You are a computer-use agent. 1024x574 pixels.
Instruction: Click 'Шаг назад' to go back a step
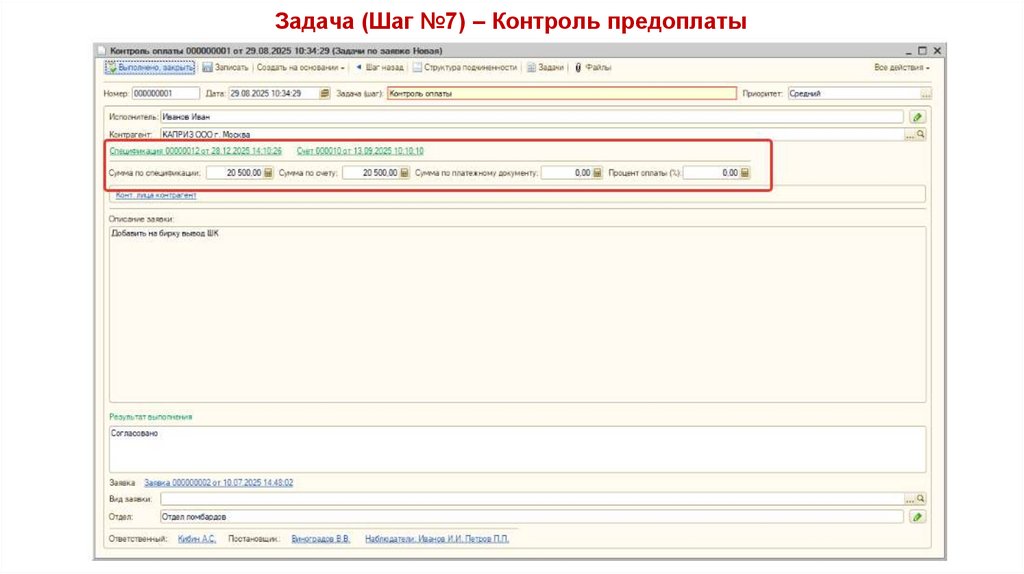pos(379,67)
